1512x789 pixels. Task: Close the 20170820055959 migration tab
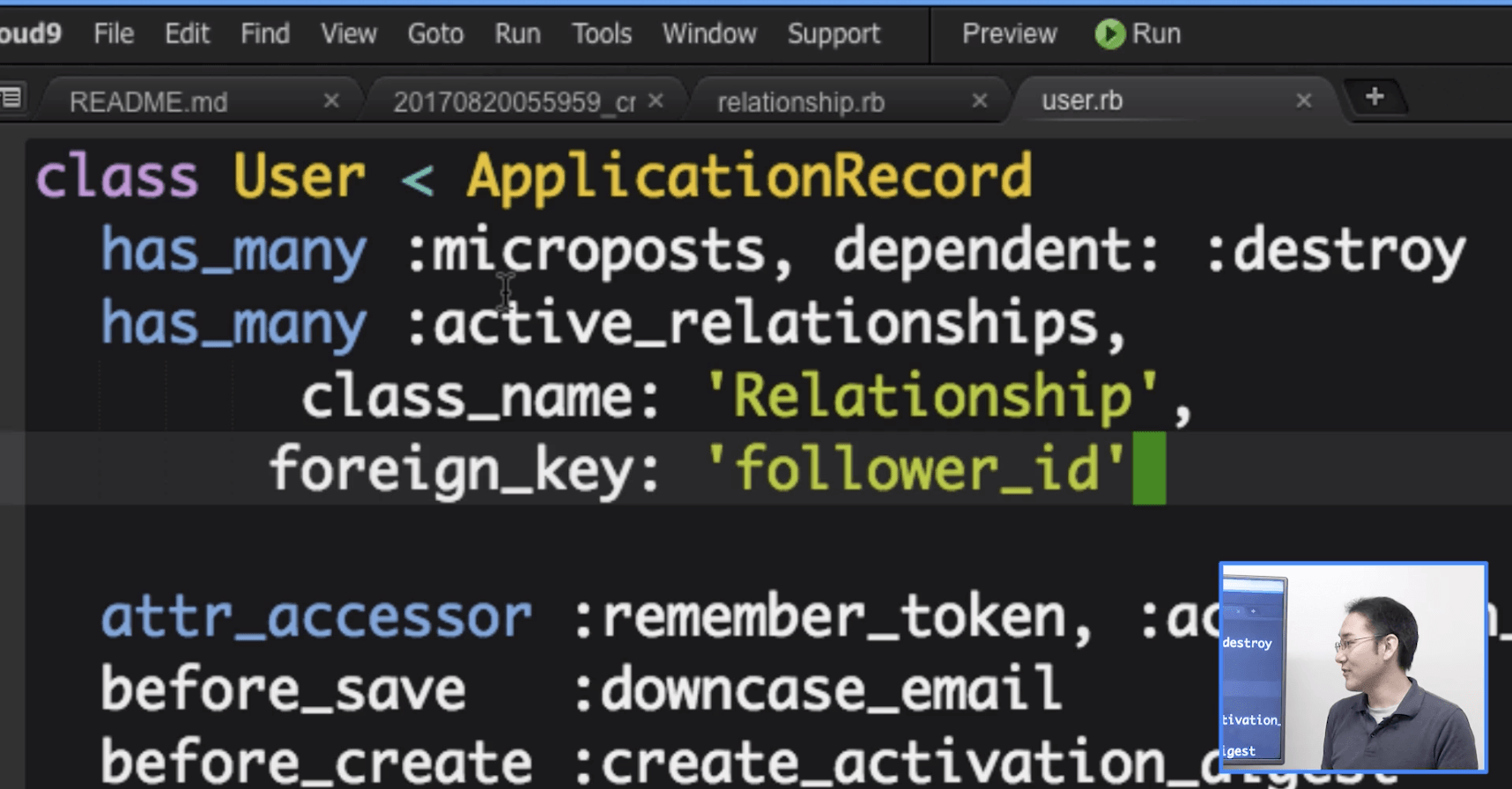click(656, 100)
